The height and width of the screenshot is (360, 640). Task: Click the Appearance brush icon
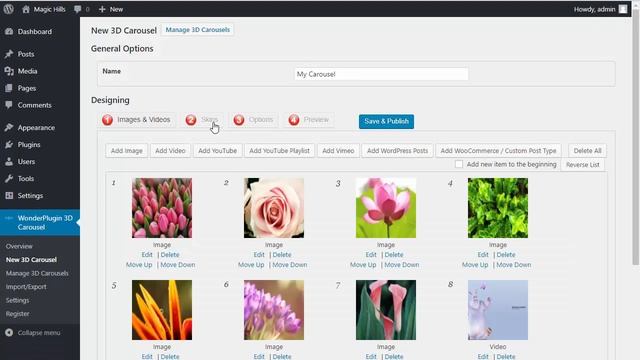(x=9, y=127)
